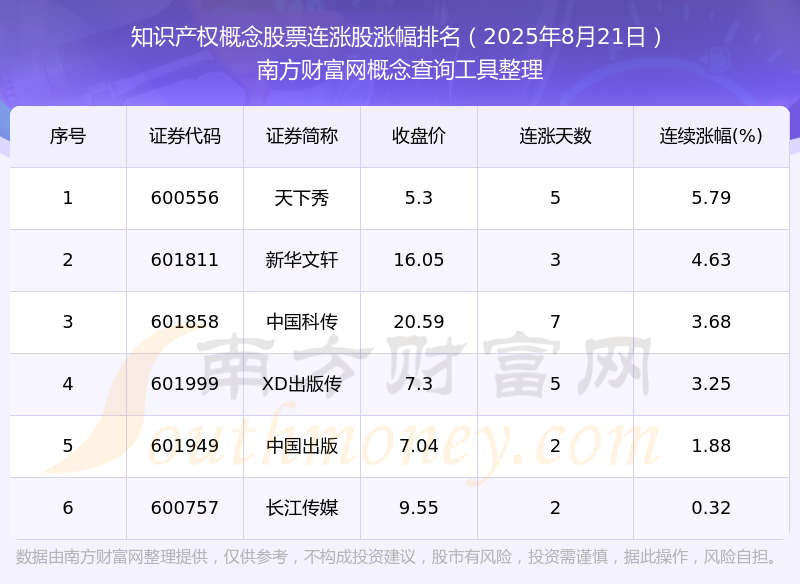The height and width of the screenshot is (584, 800).
Task: Click rising days 3 for 新华文轩
Action: [x=555, y=260]
